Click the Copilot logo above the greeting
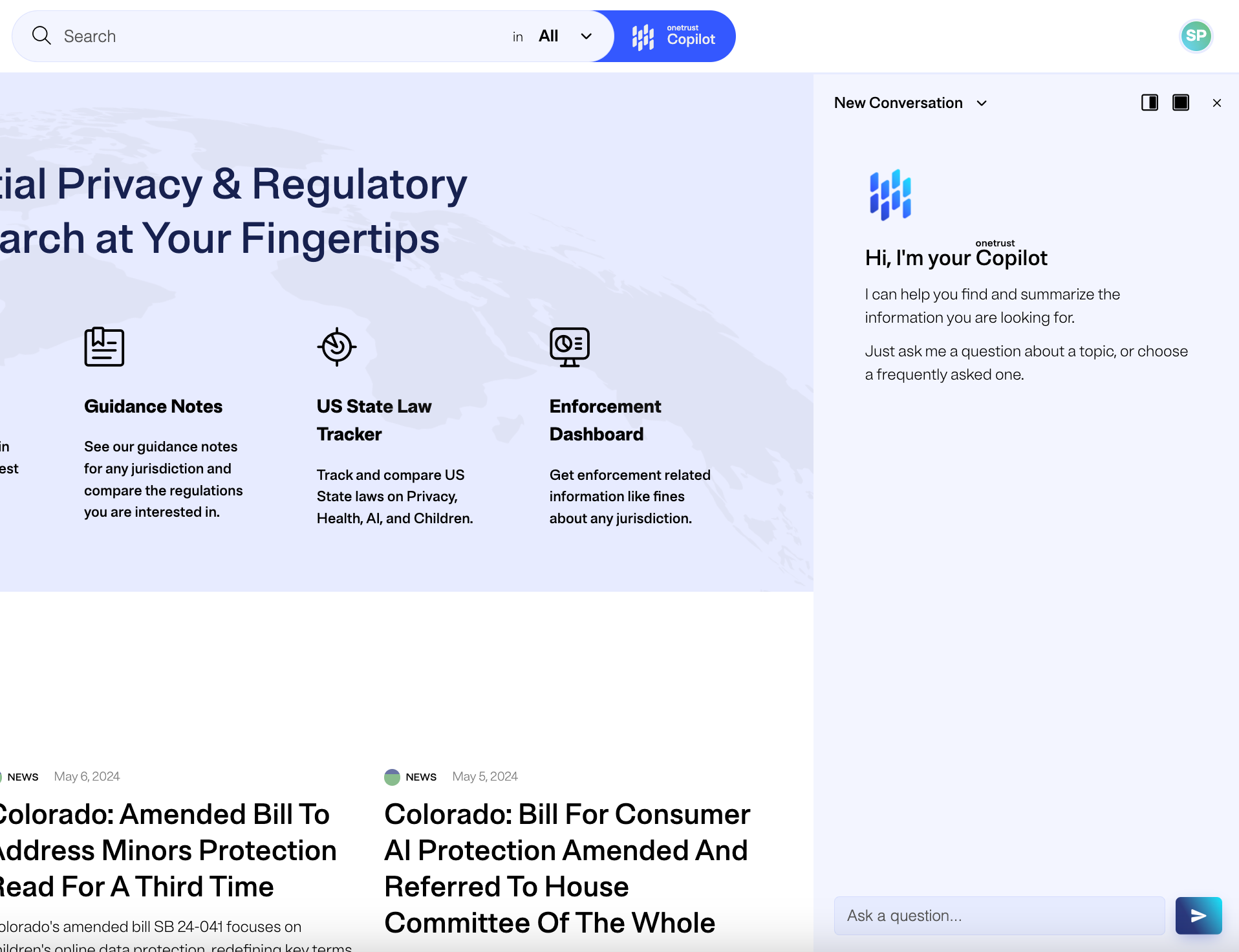1239x952 pixels. [x=890, y=194]
